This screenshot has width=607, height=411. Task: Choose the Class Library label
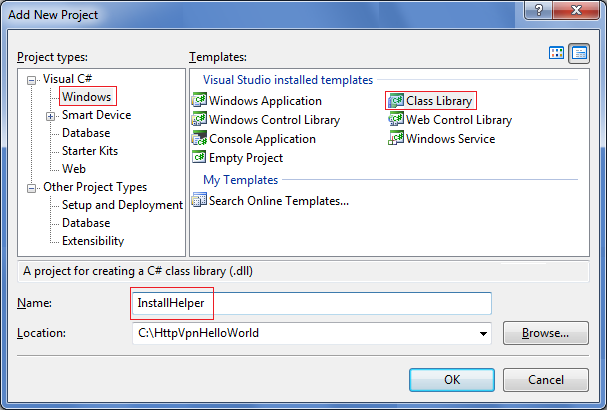pos(439,101)
